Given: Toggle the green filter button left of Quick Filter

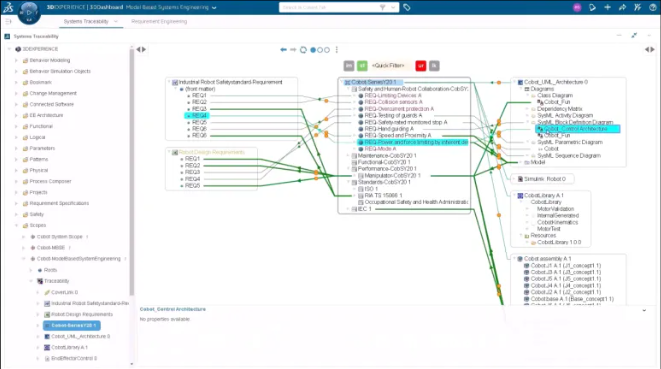Looking at the screenshot, I should tap(362, 66).
